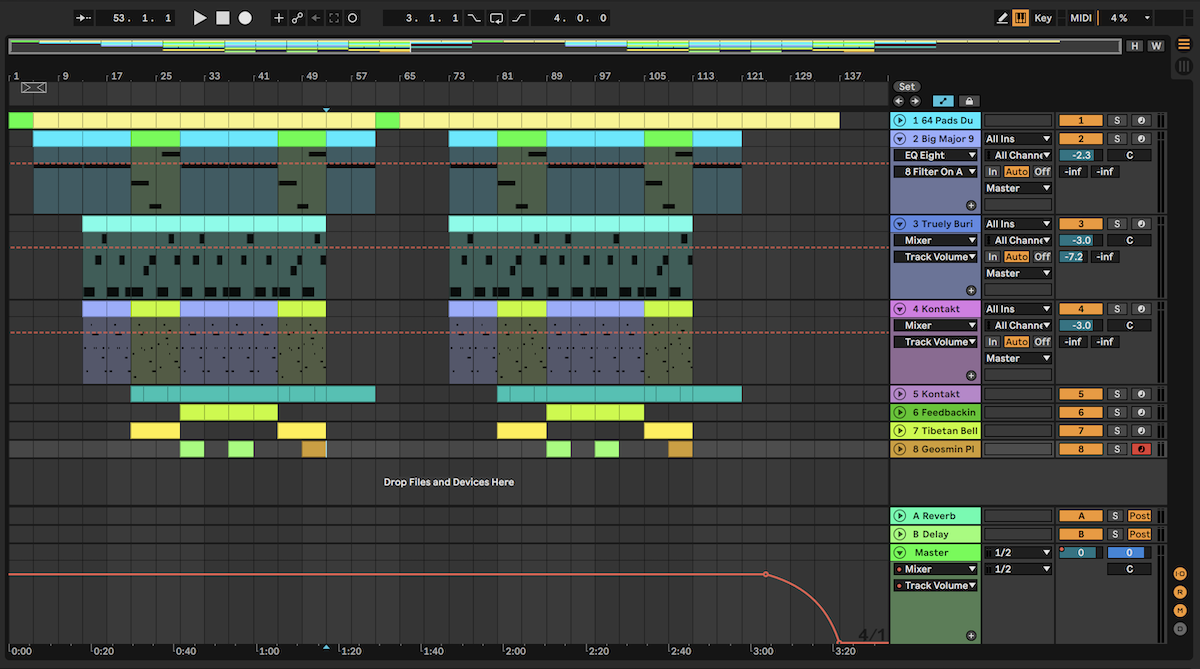The width and height of the screenshot is (1200, 669).
Task: Open Track Volume chooser on Truely Buri track
Action: [x=935, y=257]
